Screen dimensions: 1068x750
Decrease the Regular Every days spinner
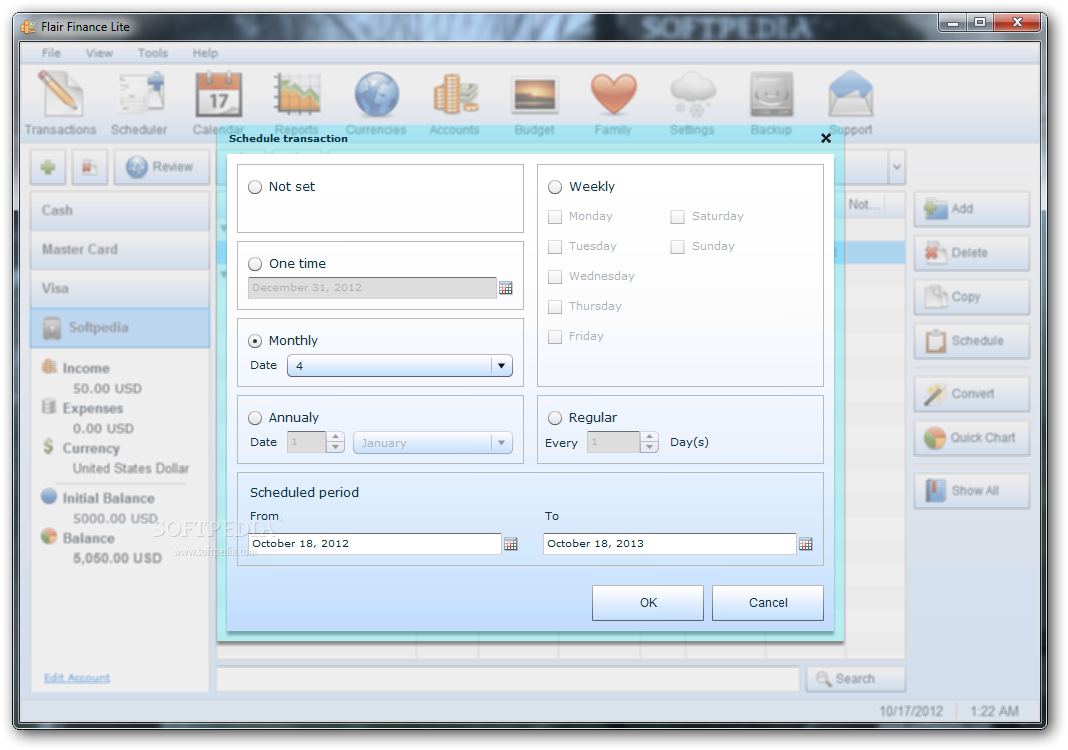click(x=649, y=448)
